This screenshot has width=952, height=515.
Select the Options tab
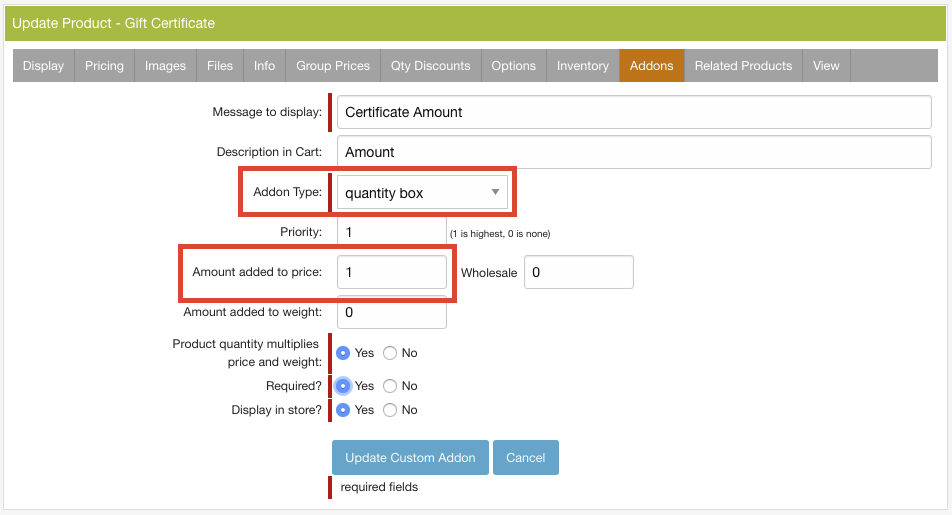pyautogui.click(x=514, y=66)
